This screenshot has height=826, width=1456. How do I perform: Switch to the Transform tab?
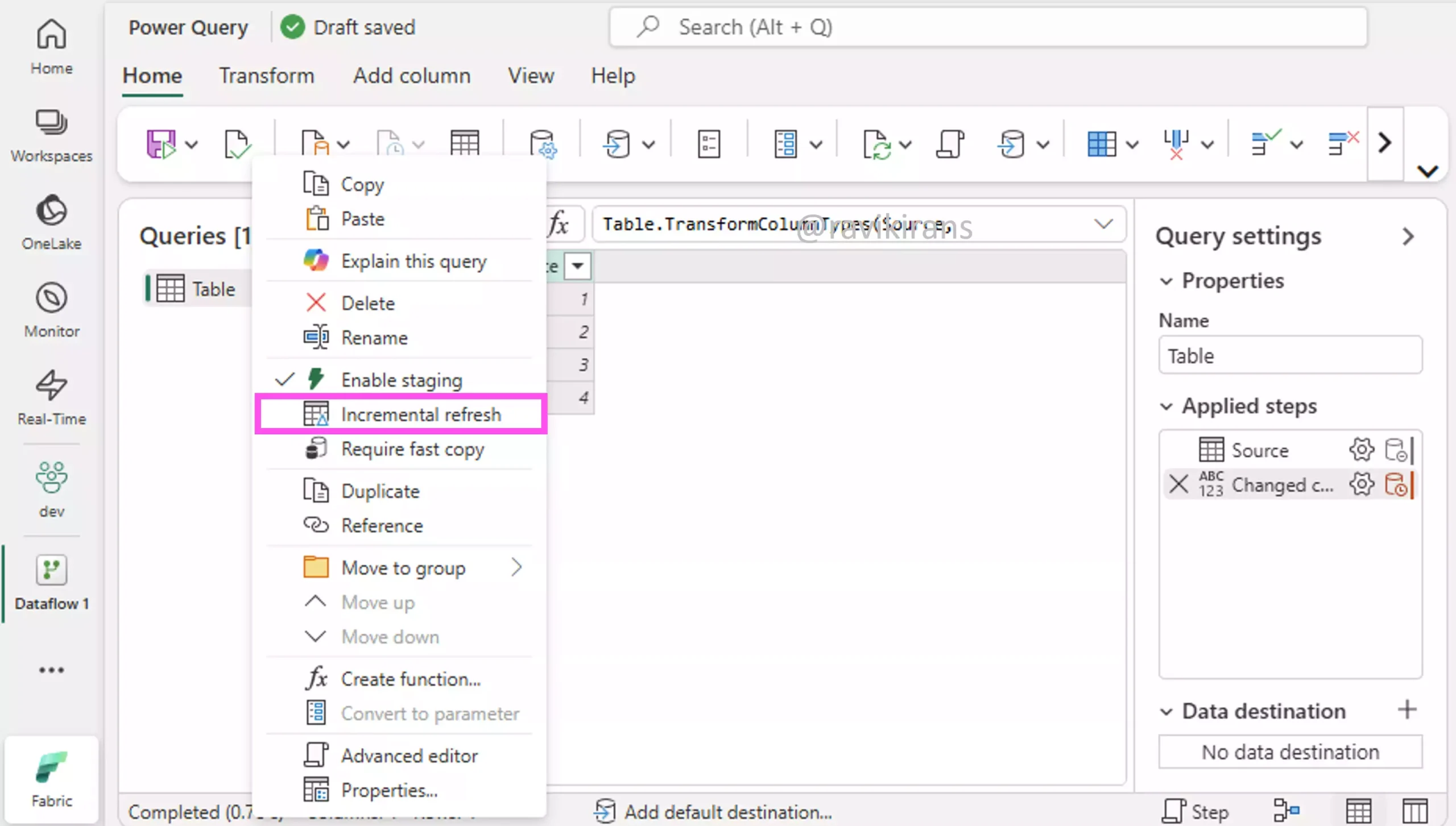(x=267, y=76)
